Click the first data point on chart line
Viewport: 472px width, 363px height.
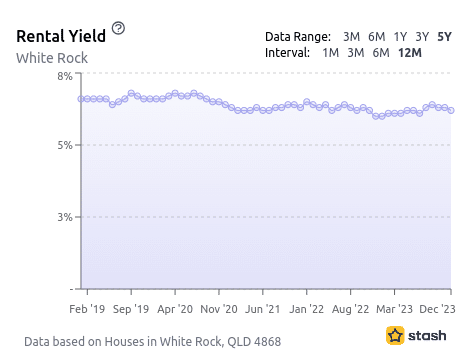[x=81, y=99]
